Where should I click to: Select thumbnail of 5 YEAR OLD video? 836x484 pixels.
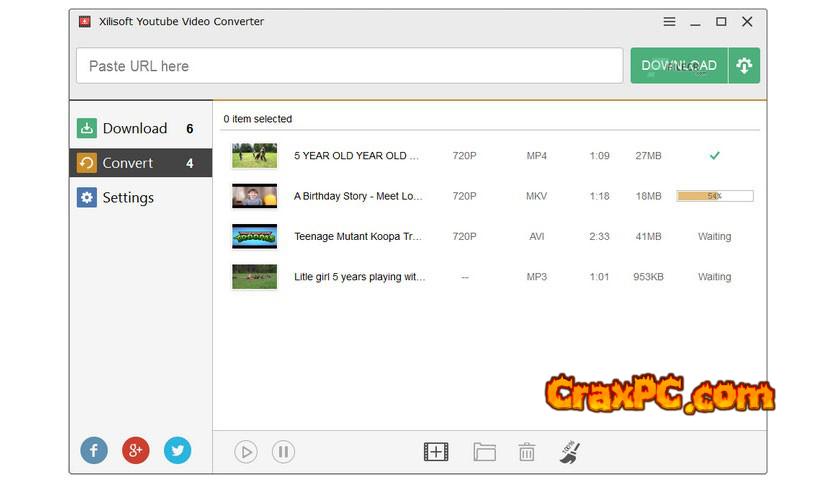pyautogui.click(x=254, y=156)
